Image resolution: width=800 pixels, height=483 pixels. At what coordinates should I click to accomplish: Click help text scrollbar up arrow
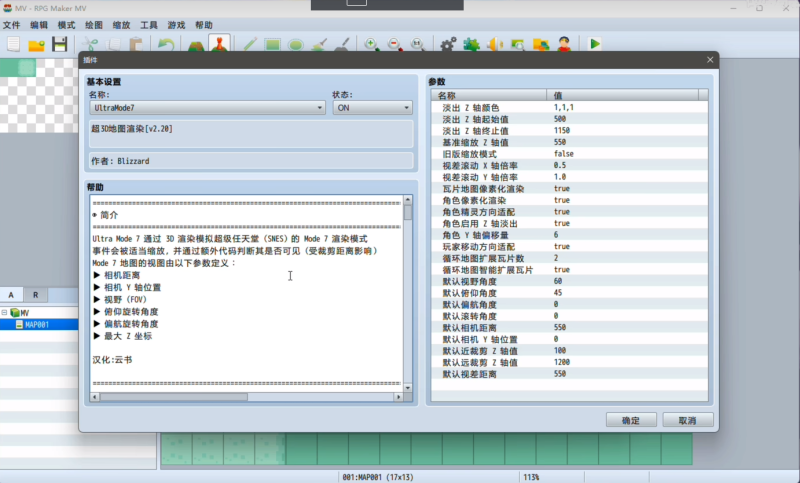click(408, 199)
